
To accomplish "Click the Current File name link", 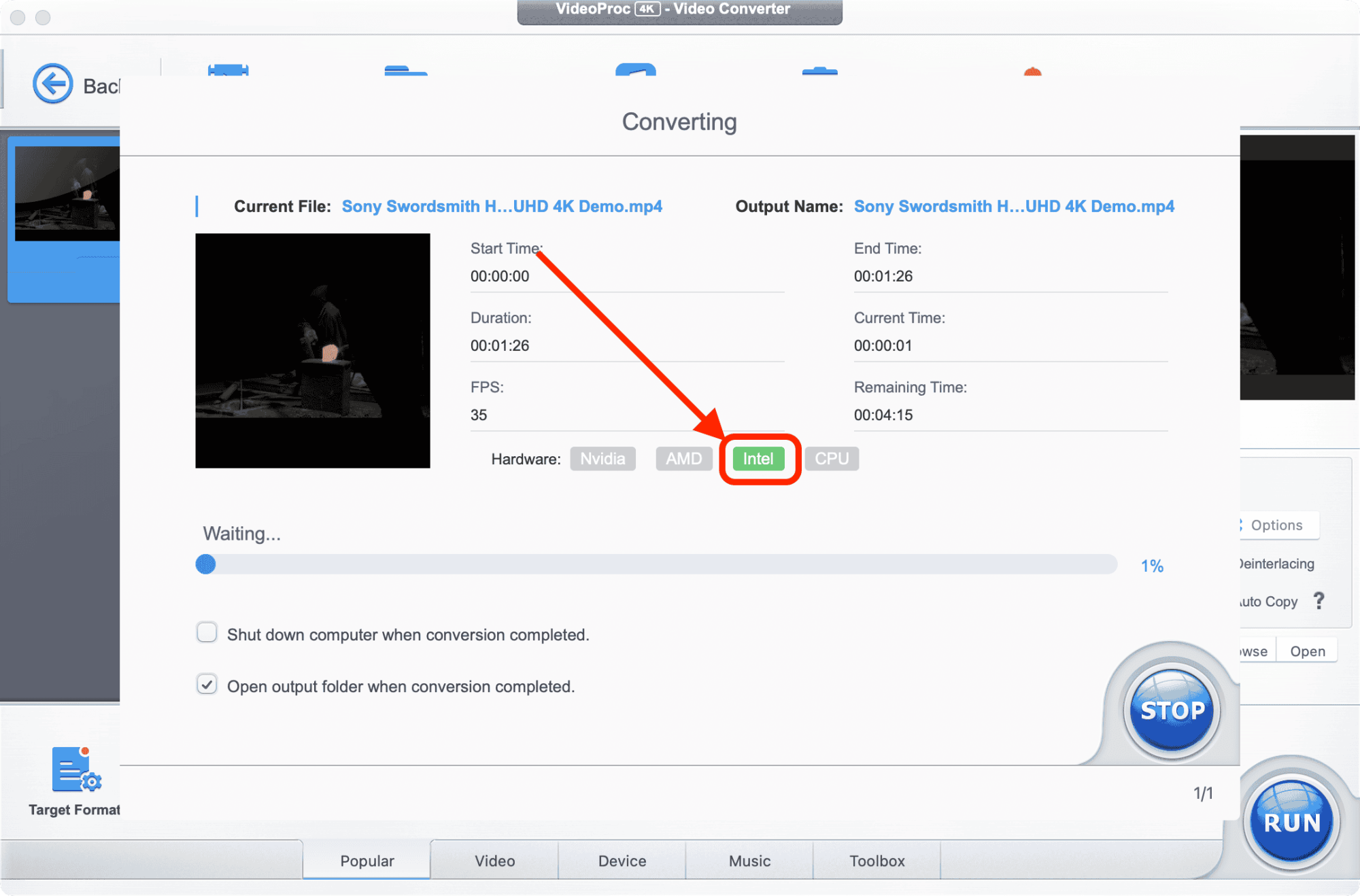I will tap(502, 207).
